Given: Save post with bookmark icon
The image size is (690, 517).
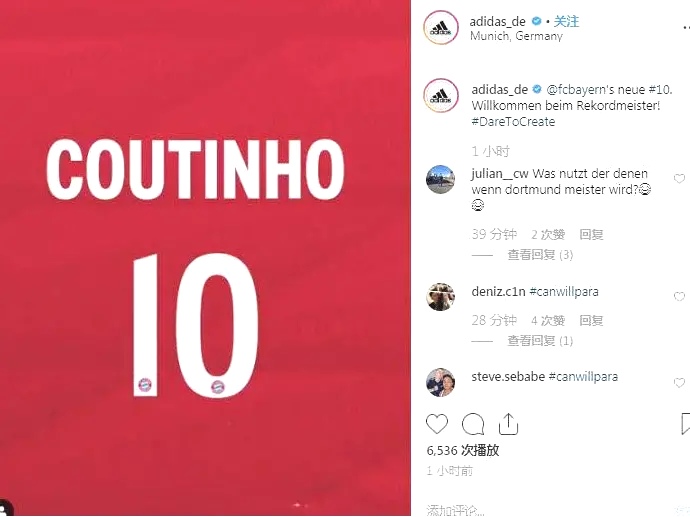Looking at the screenshot, I should click(x=685, y=424).
